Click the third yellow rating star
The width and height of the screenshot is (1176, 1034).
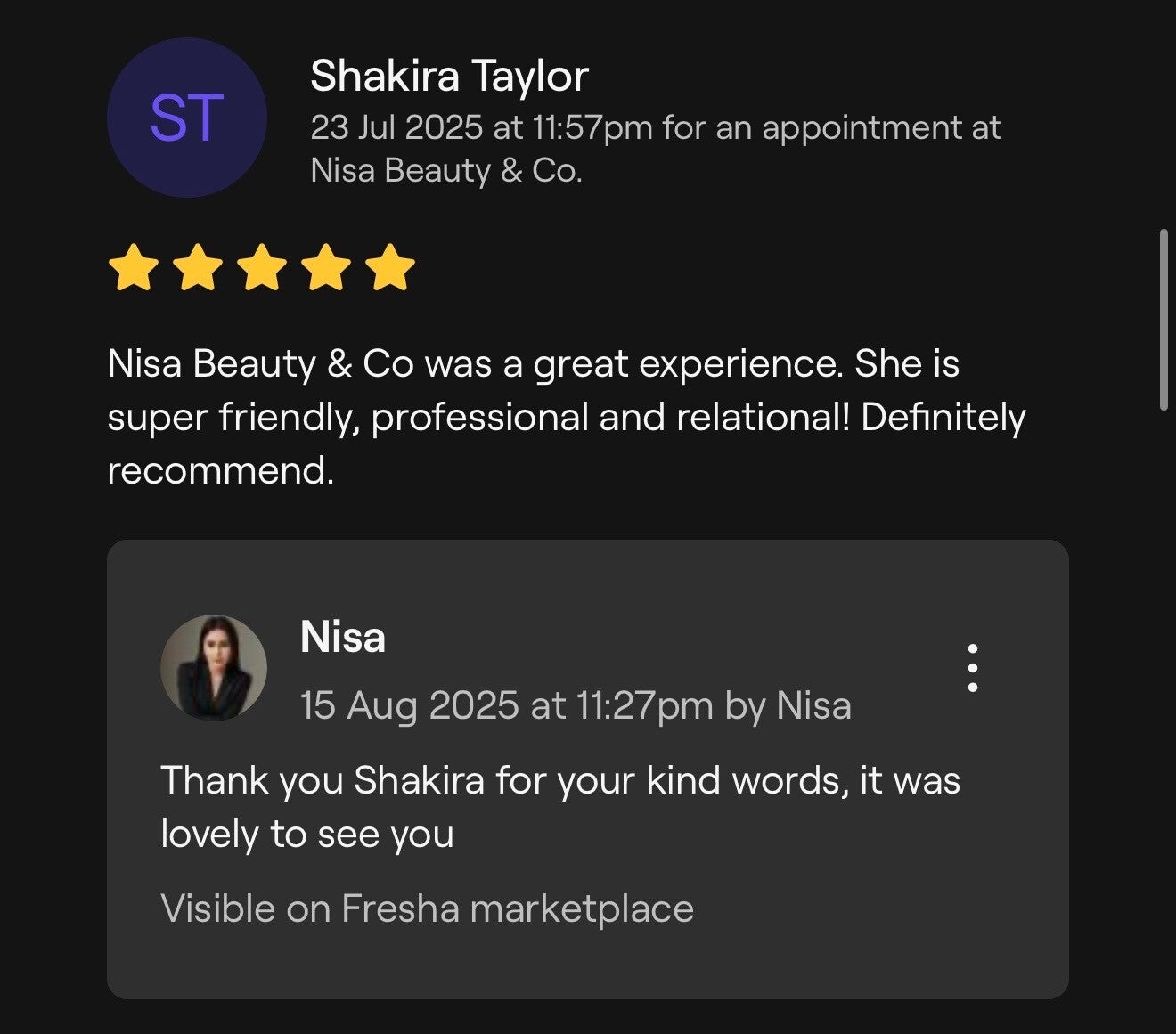263,268
